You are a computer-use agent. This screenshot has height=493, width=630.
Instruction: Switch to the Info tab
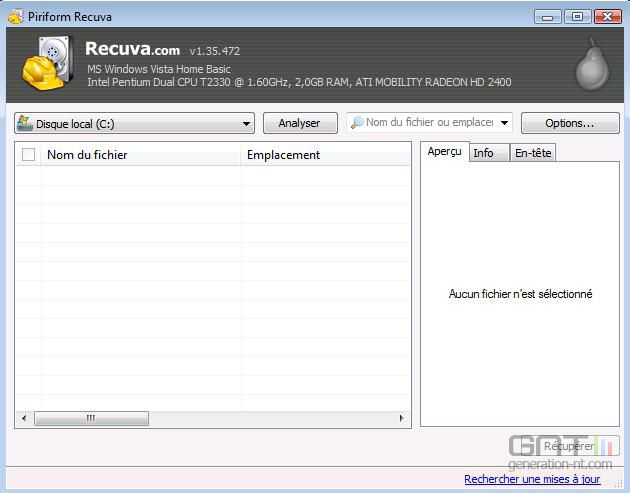point(489,153)
